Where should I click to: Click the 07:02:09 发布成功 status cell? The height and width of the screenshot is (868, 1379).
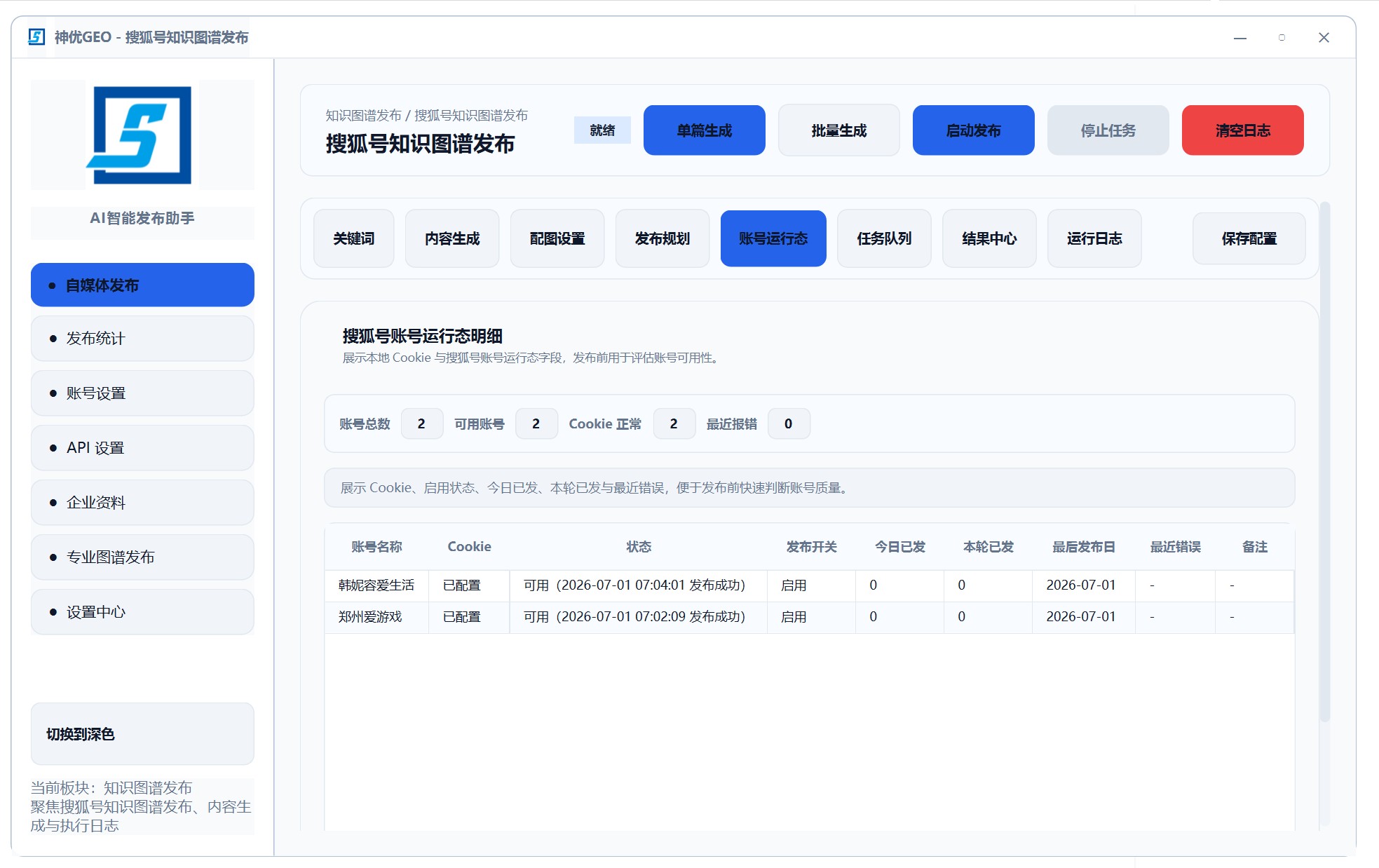(x=639, y=617)
